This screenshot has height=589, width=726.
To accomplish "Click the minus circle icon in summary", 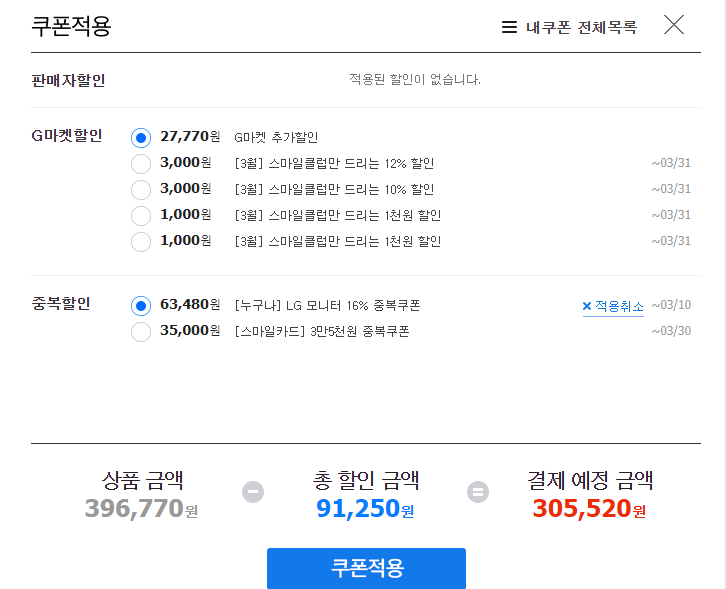I will 253,492.
